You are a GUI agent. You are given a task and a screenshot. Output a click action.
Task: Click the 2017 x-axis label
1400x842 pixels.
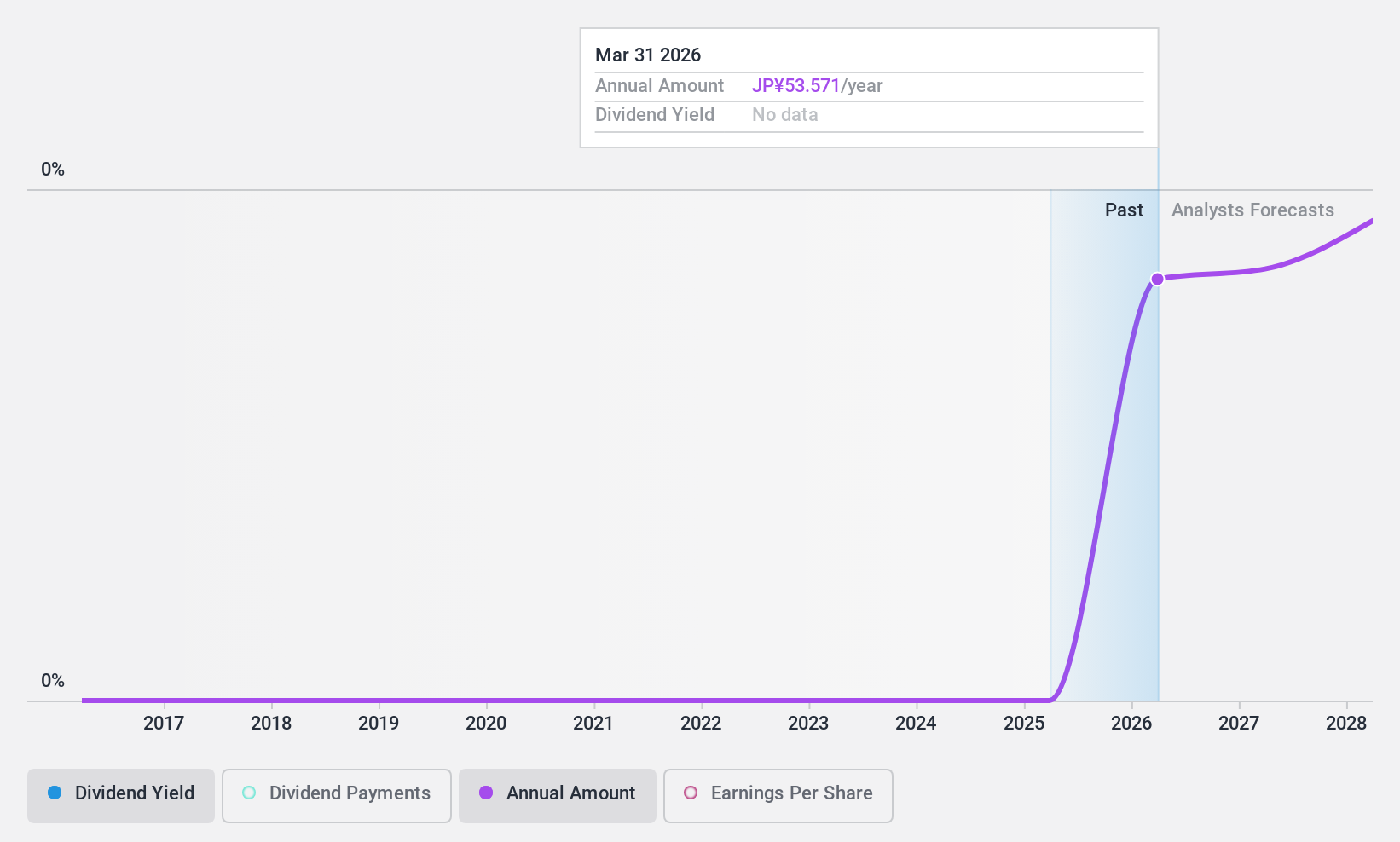[x=164, y=723]
